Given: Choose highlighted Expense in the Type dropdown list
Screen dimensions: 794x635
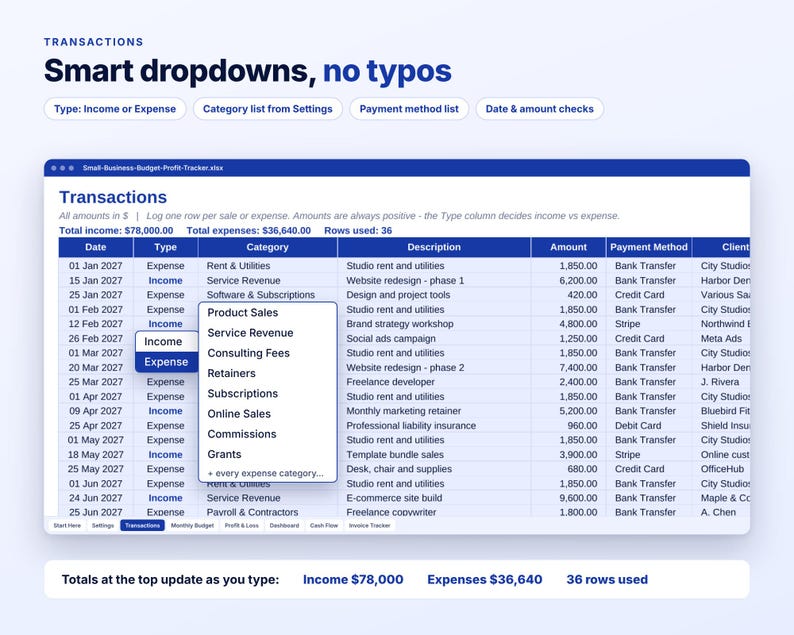Looking at the screenshot, I should click(167, 362).
